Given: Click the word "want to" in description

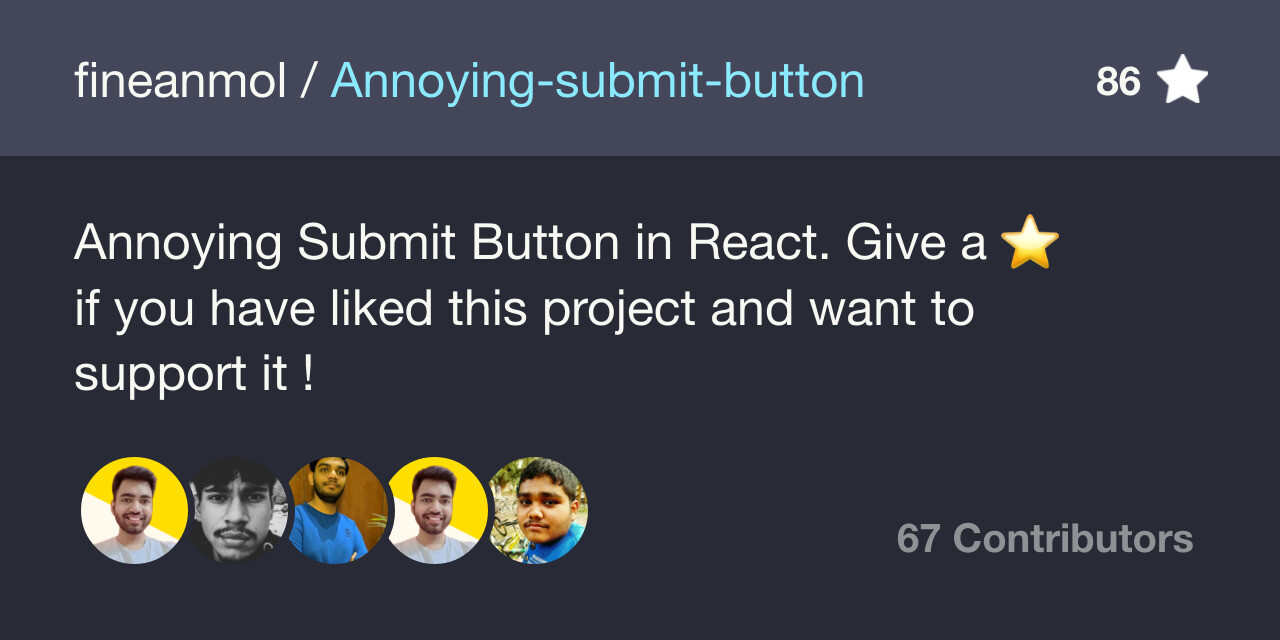Looking at the screenshot, I should (892, 310).
